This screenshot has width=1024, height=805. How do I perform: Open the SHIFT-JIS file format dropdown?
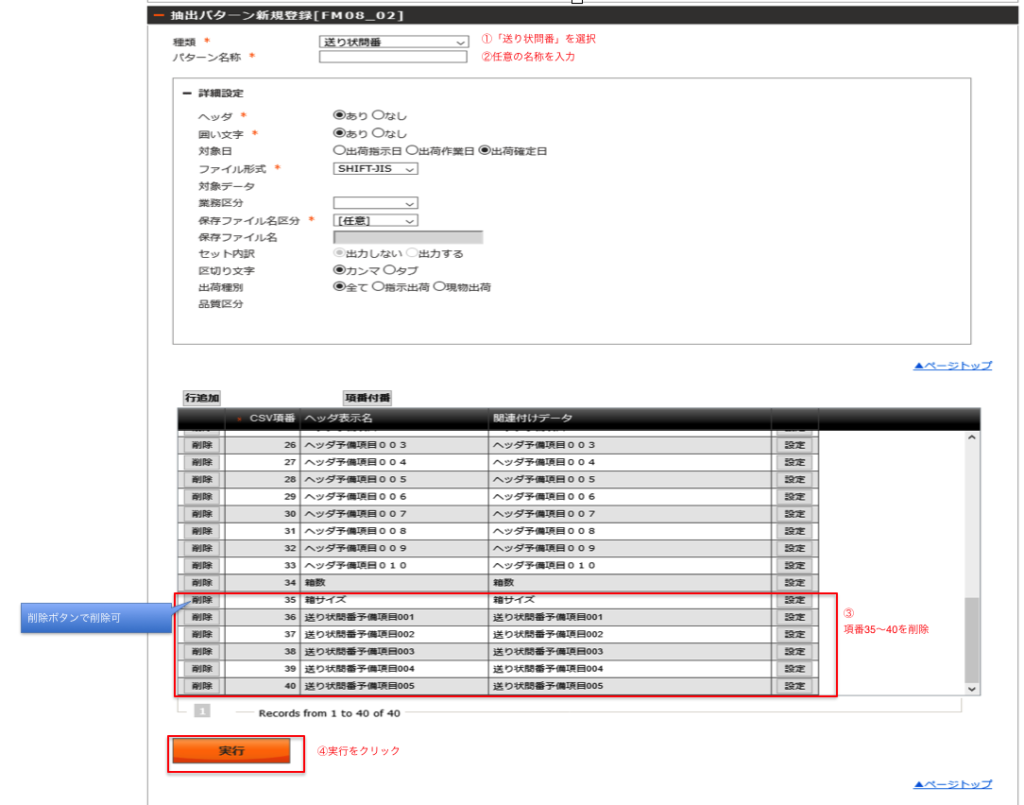376,168
